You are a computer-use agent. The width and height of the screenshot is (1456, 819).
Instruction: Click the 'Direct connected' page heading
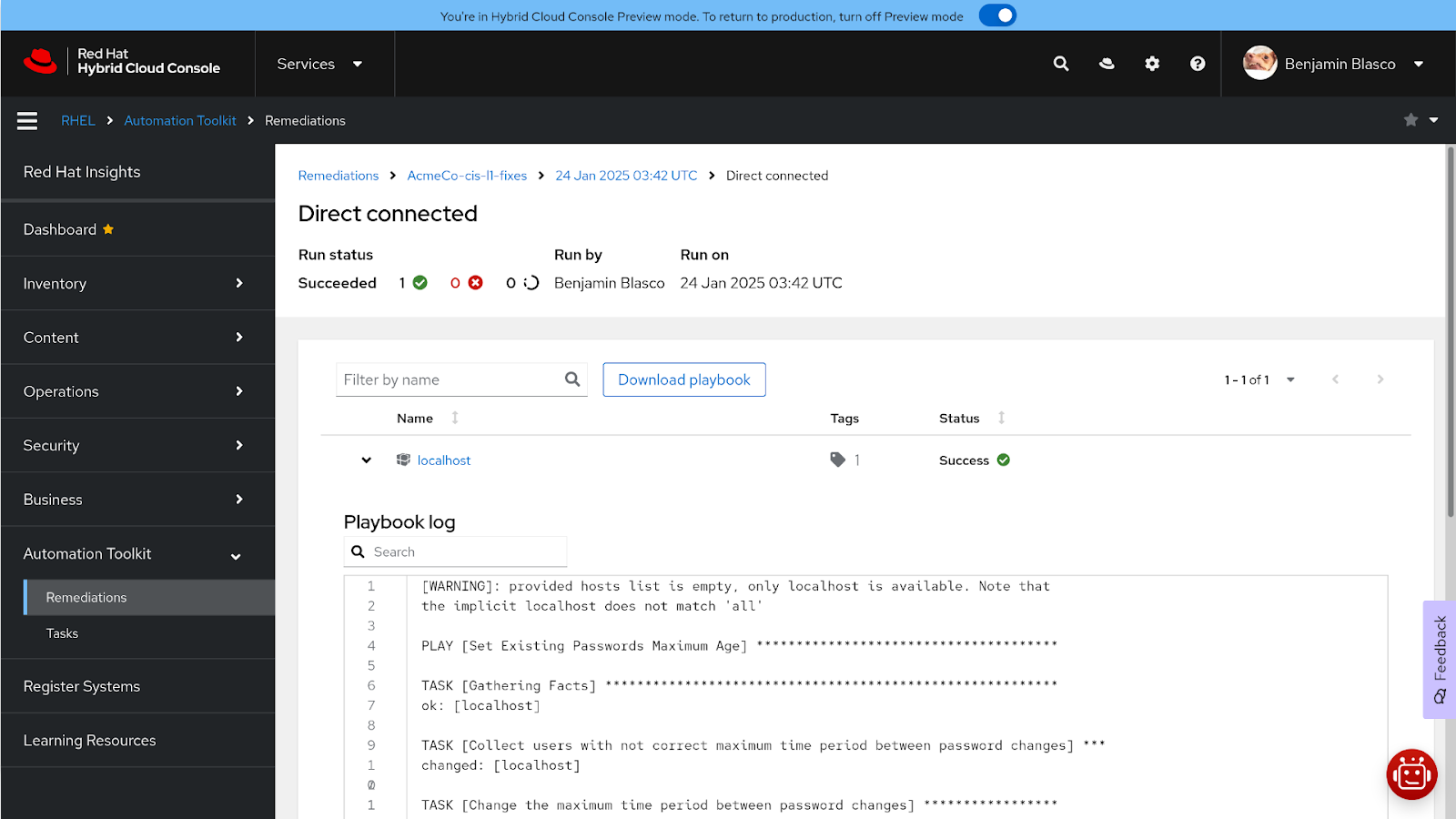coord(388,214)
